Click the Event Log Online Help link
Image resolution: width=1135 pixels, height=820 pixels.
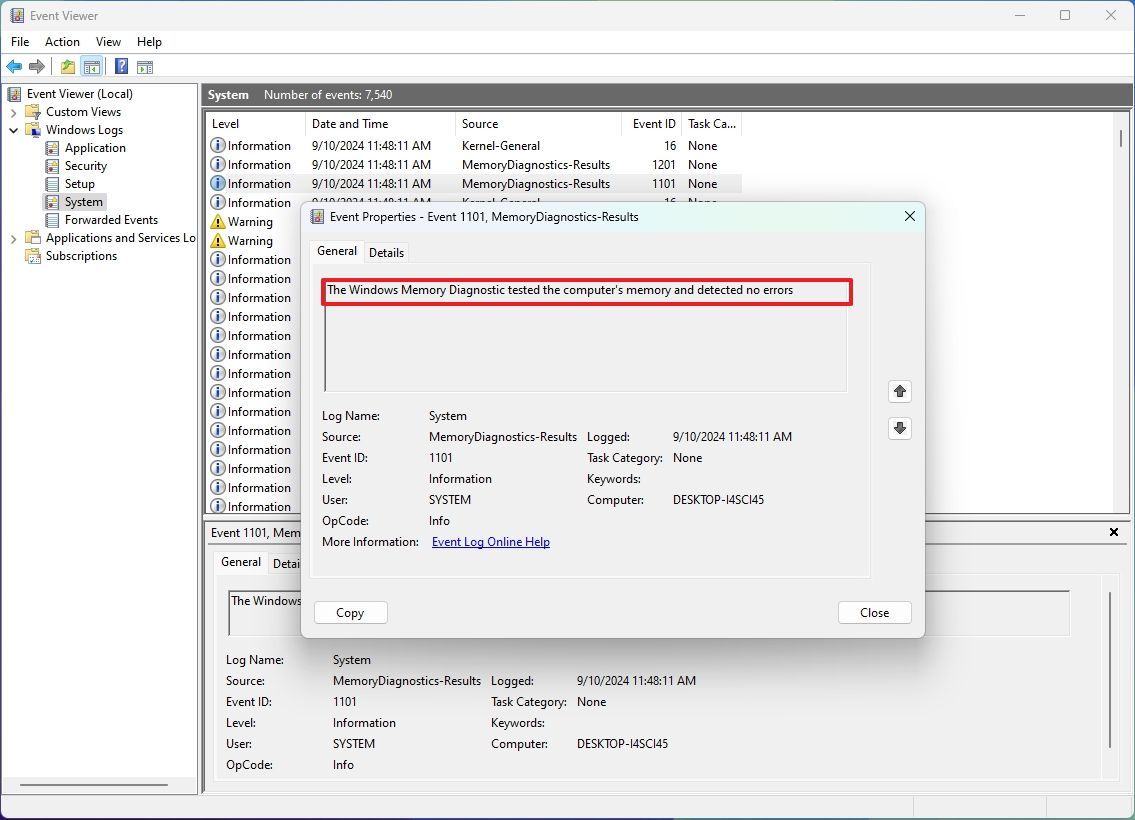pyautogui.click(x=491, y=541)
